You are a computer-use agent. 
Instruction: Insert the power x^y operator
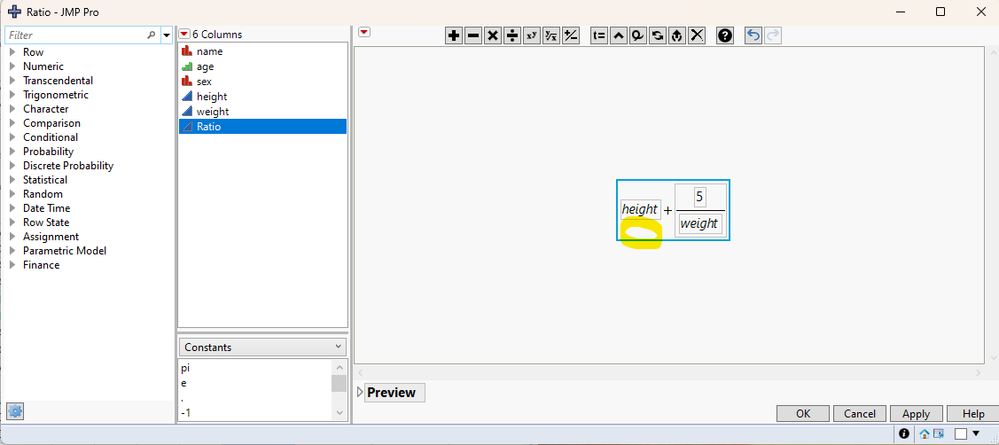[x=531, y=36]
